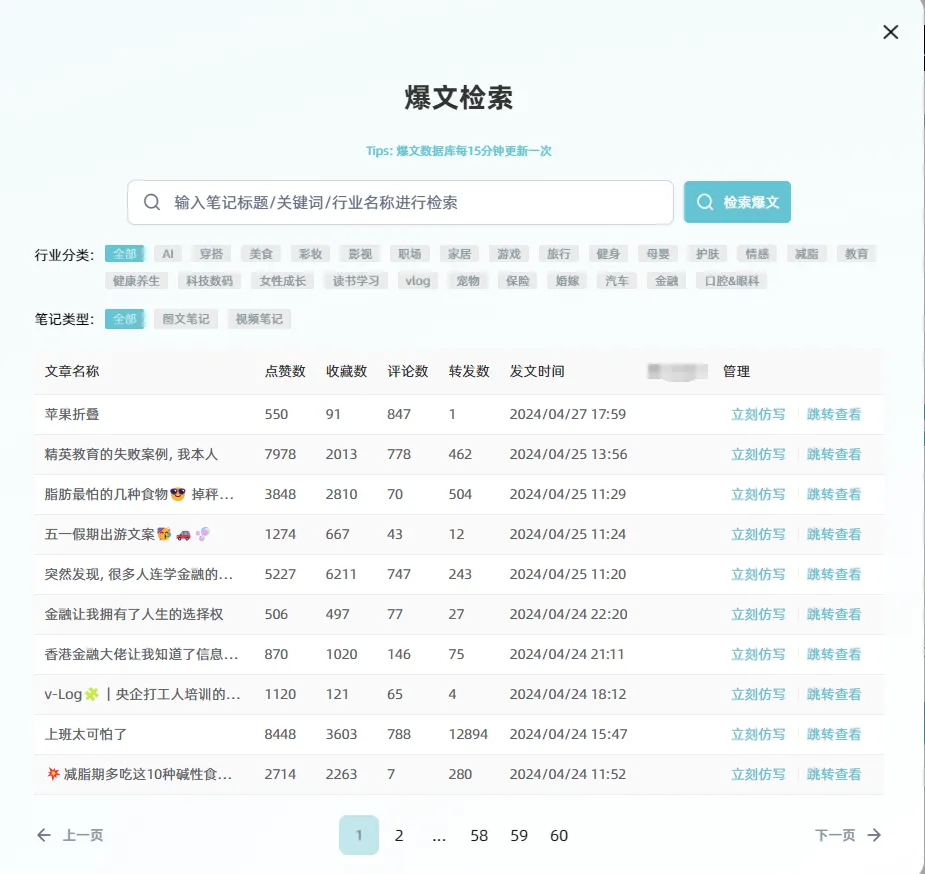Select the 金融 industry filter
Image resolution: width=925 pixels, height=874 pixels.
(x=665, y=281)
